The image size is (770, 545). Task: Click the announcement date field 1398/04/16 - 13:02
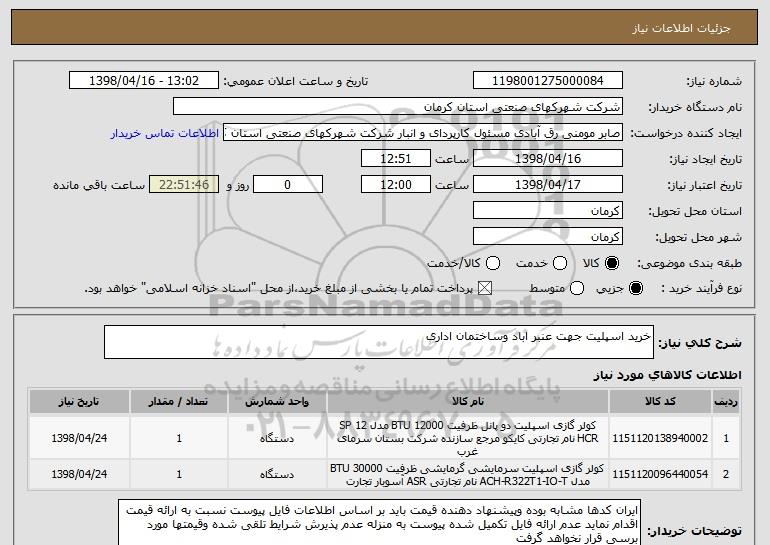[144, 81]
